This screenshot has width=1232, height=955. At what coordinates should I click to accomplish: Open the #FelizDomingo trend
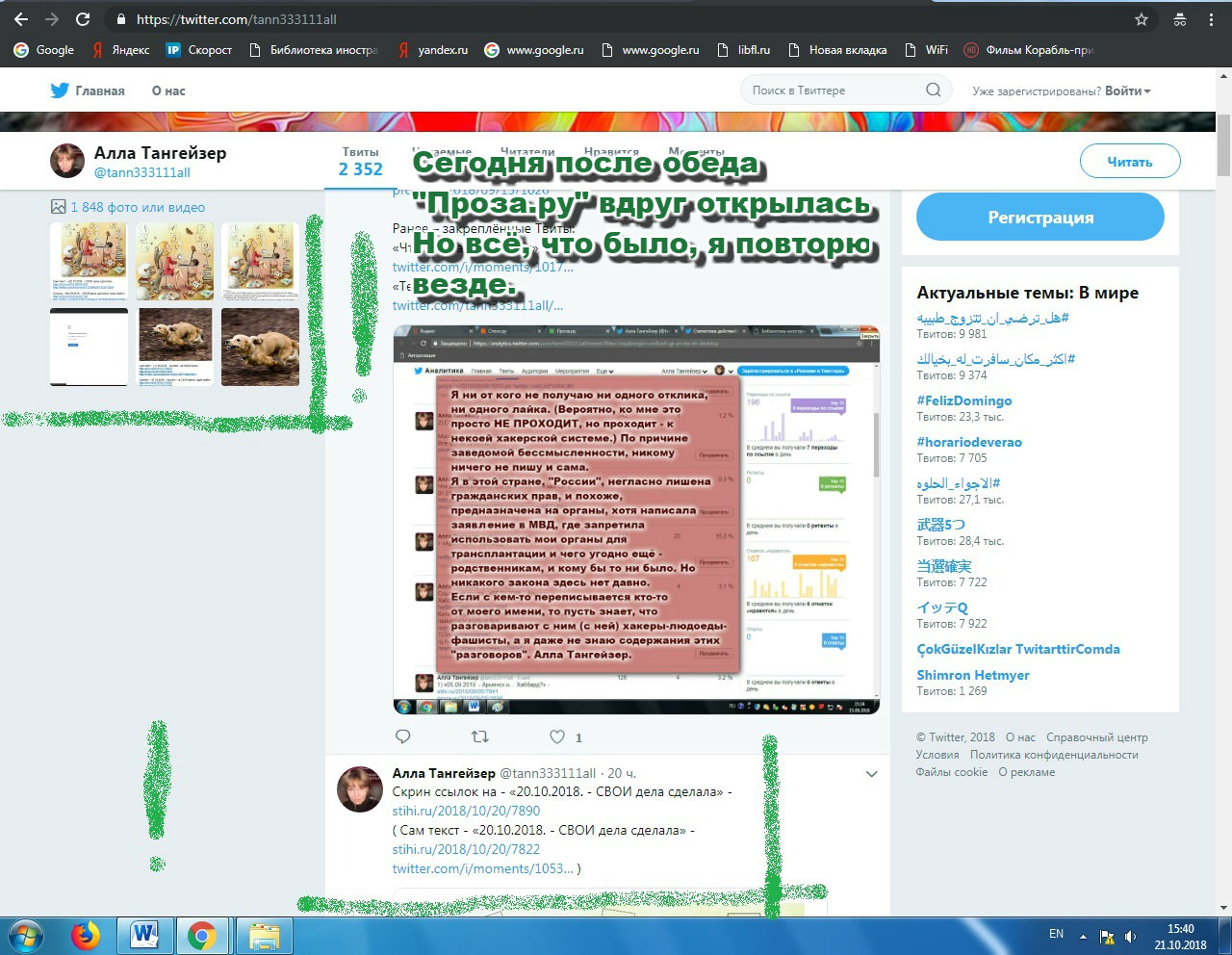coord(964,400)
